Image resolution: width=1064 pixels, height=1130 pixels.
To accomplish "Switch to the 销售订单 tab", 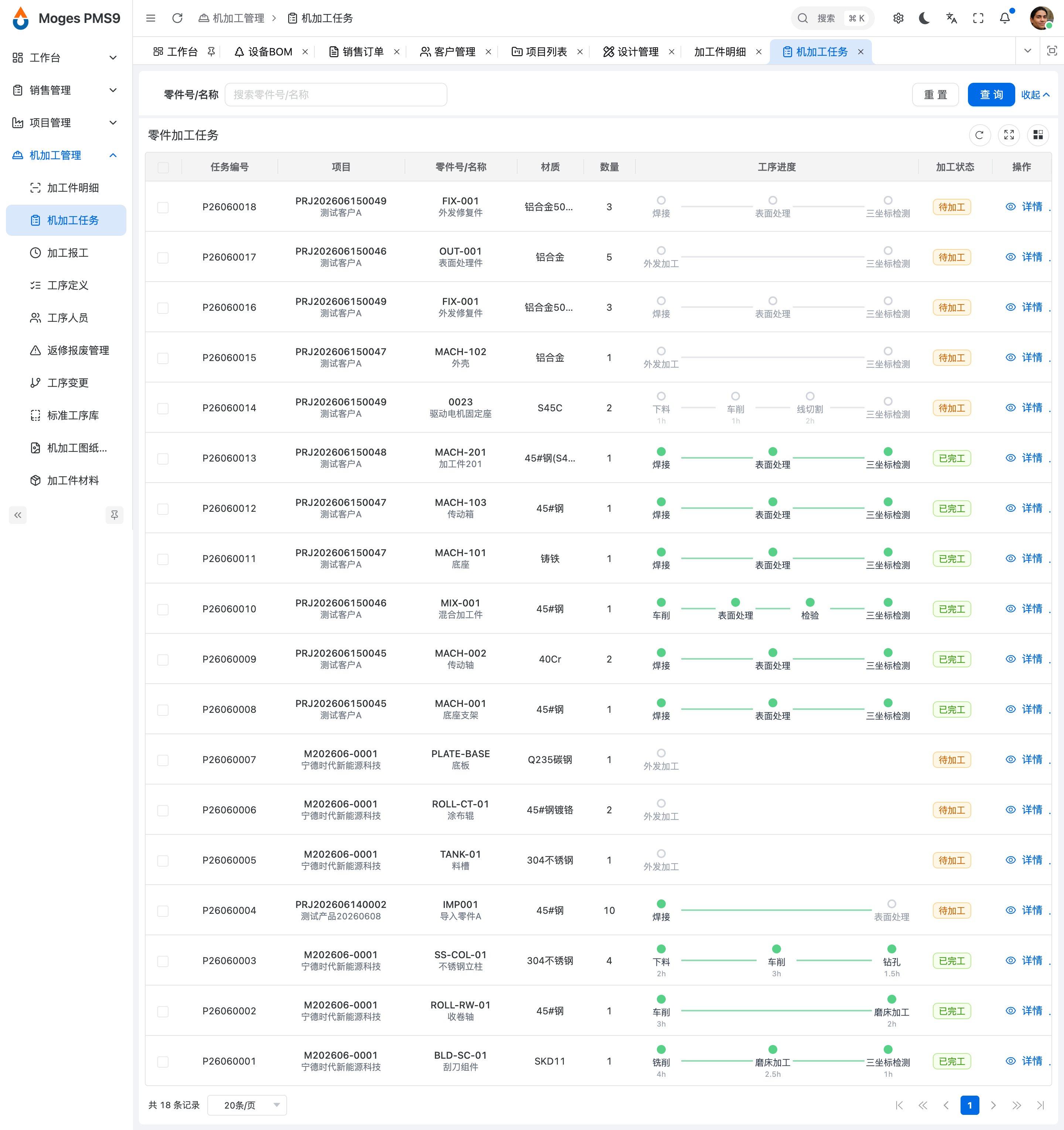I will (x=357, y=52).
